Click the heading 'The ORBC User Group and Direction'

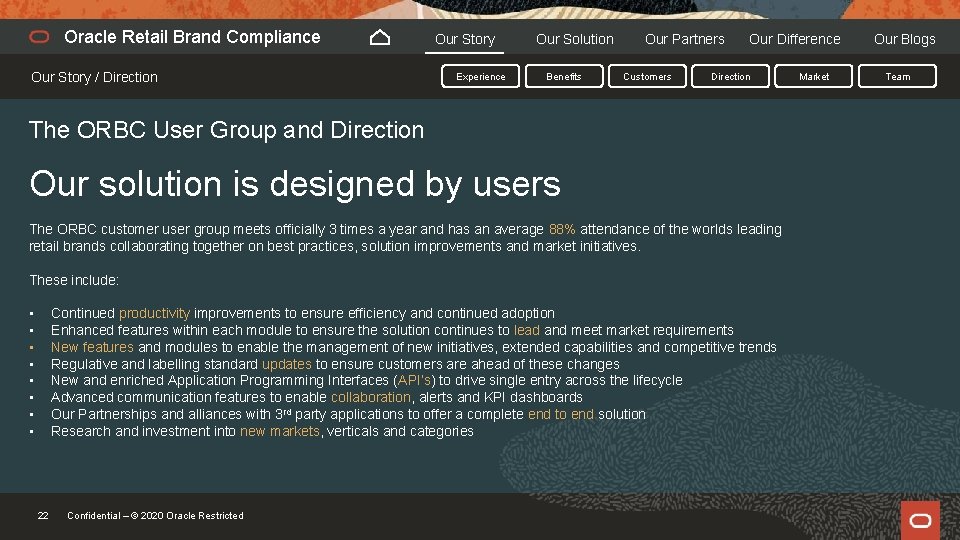pos(227,130)
